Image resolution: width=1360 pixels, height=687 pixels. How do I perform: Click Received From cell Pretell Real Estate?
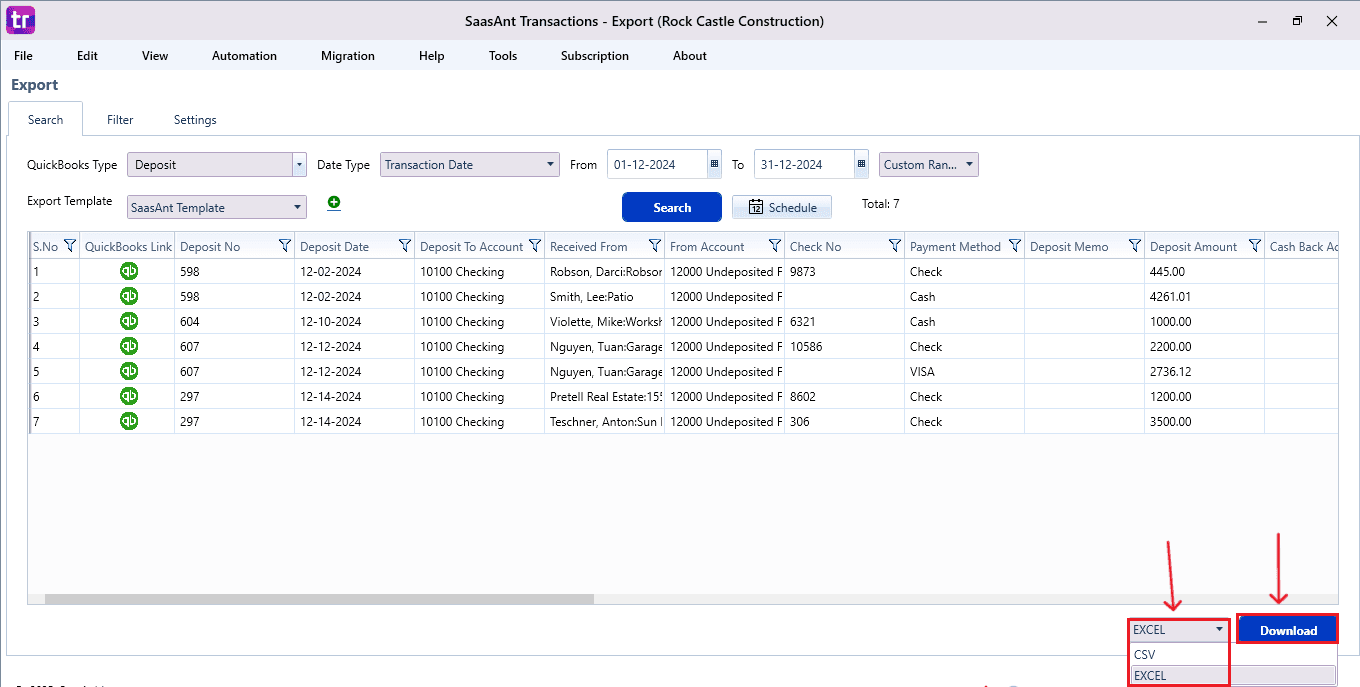click(604, 396)
